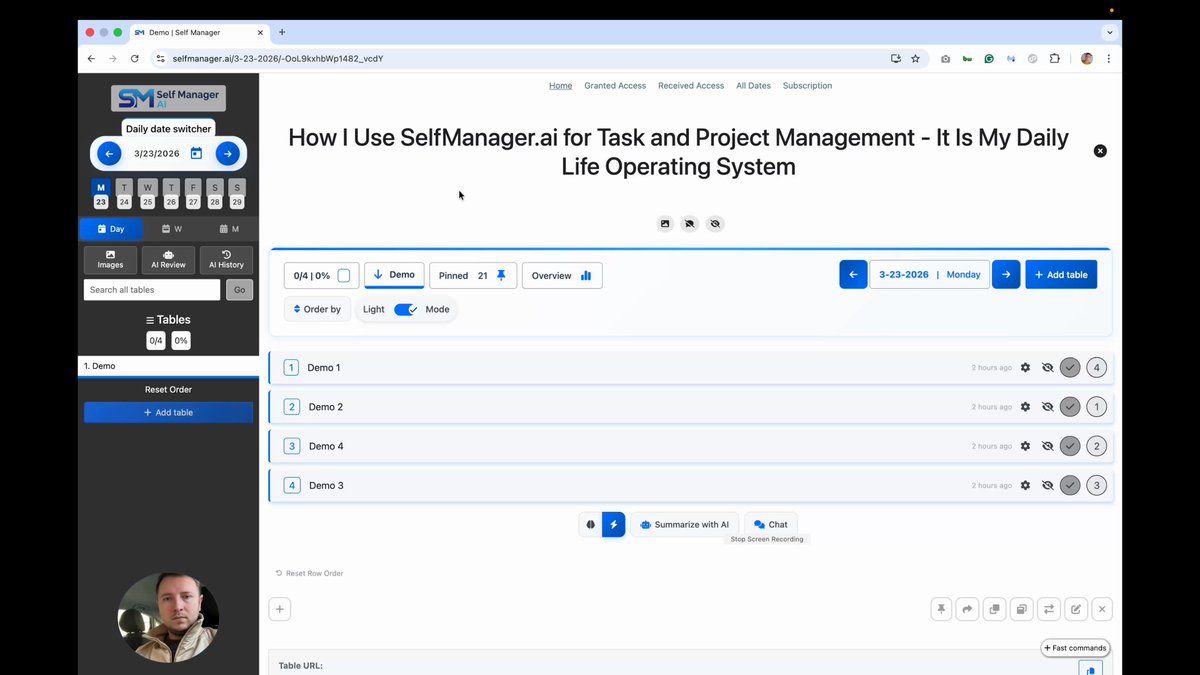The height and width of the screenshot is (675, 1200).
Task: Open the AI Review panel
Action: tap(168, 260)
